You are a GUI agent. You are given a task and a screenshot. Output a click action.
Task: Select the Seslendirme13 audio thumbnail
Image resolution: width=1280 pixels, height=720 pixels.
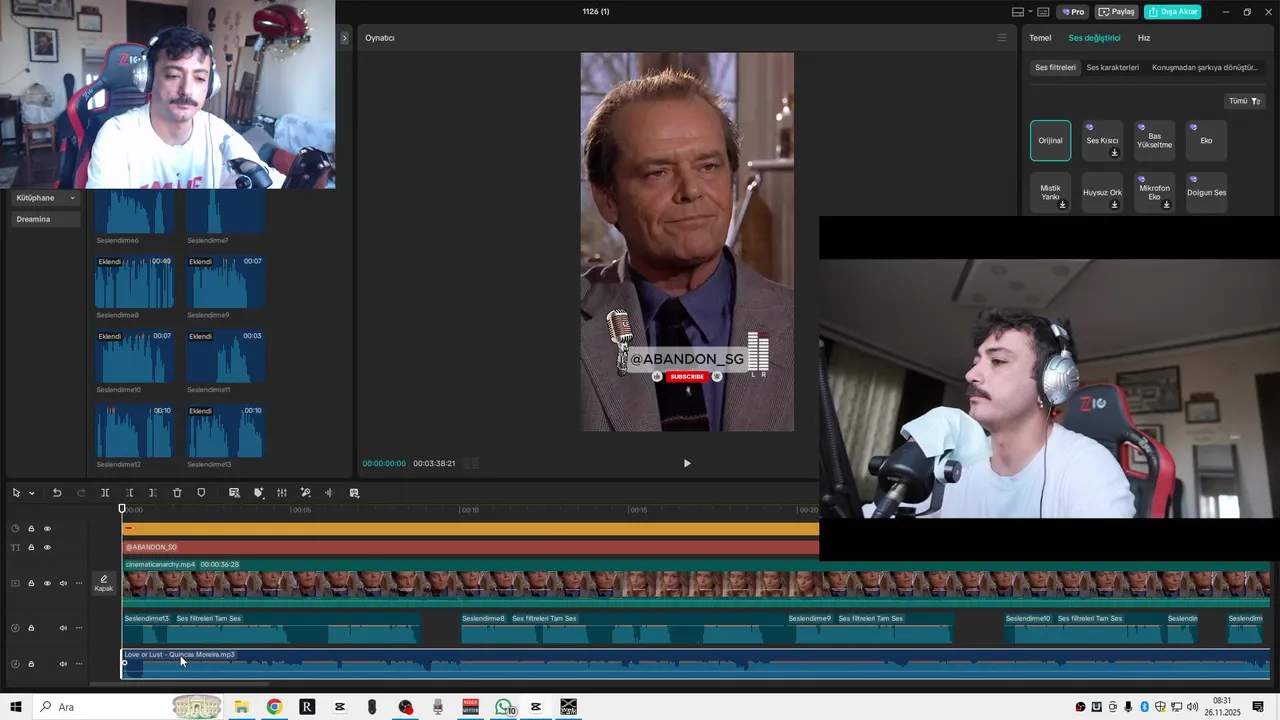(225, 431)
